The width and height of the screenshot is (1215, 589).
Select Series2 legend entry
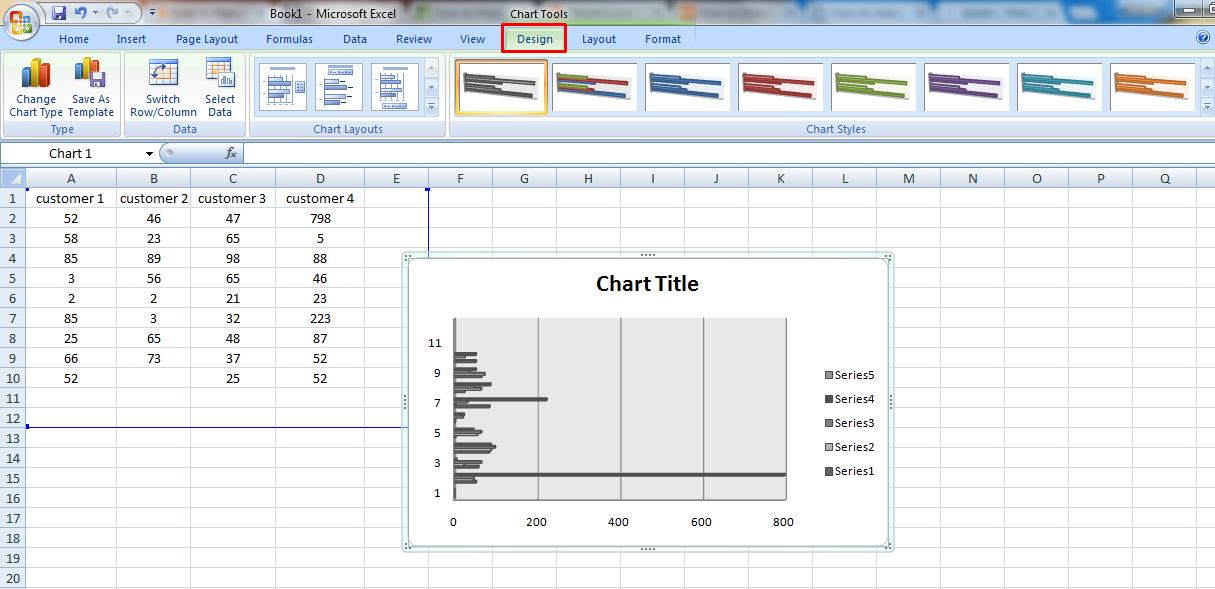[850, 447]
